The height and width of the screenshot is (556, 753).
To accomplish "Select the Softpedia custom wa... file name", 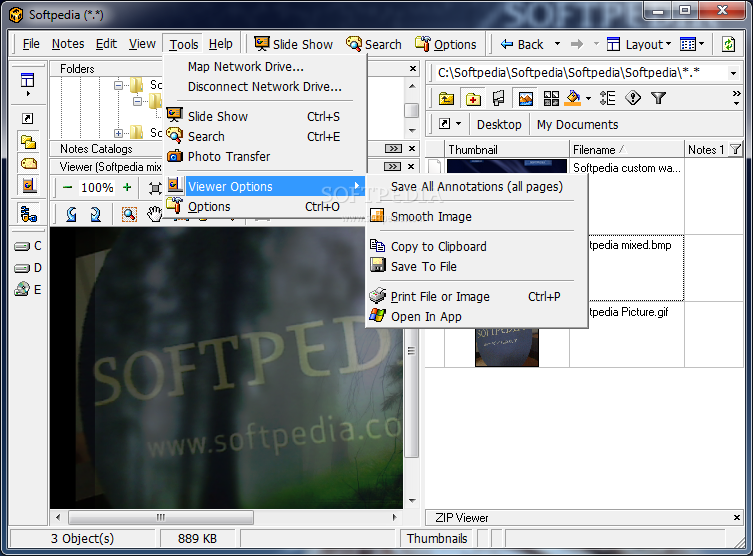I will click(x=627, y=168).
